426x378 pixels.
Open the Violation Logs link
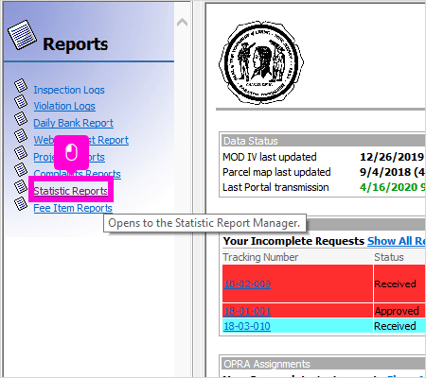tap(64, 106)
